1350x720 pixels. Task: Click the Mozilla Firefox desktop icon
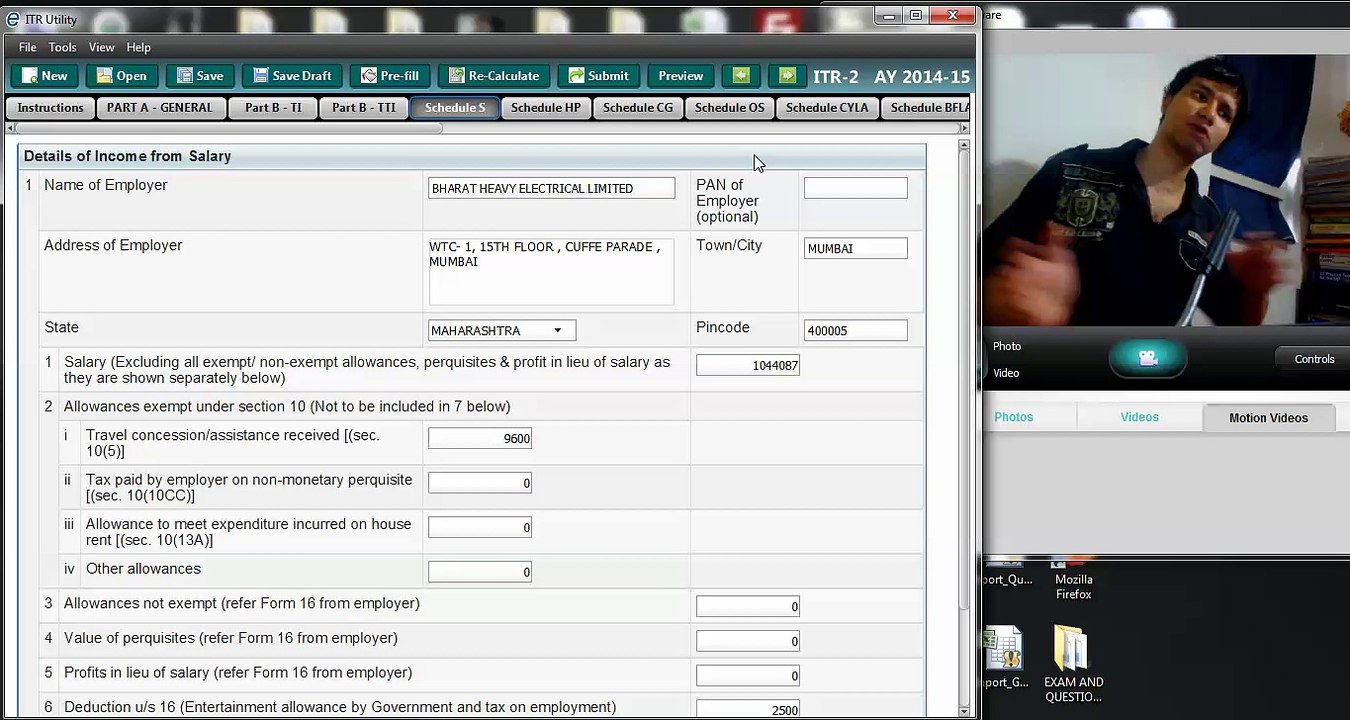click(x=1073, y=578)
